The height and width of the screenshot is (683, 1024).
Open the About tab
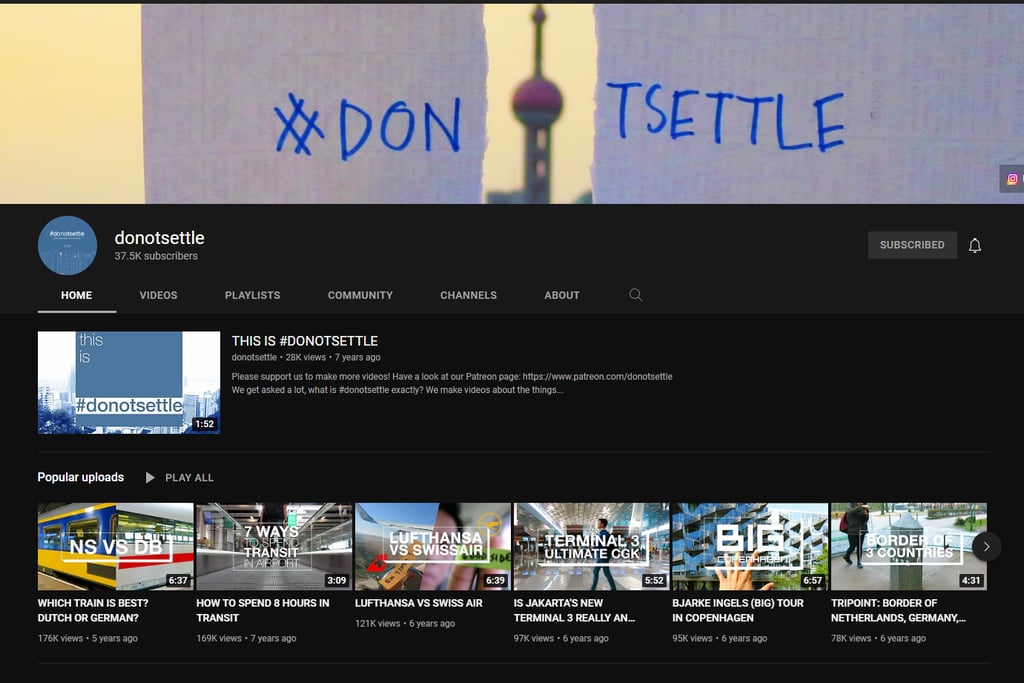(562, 295)
